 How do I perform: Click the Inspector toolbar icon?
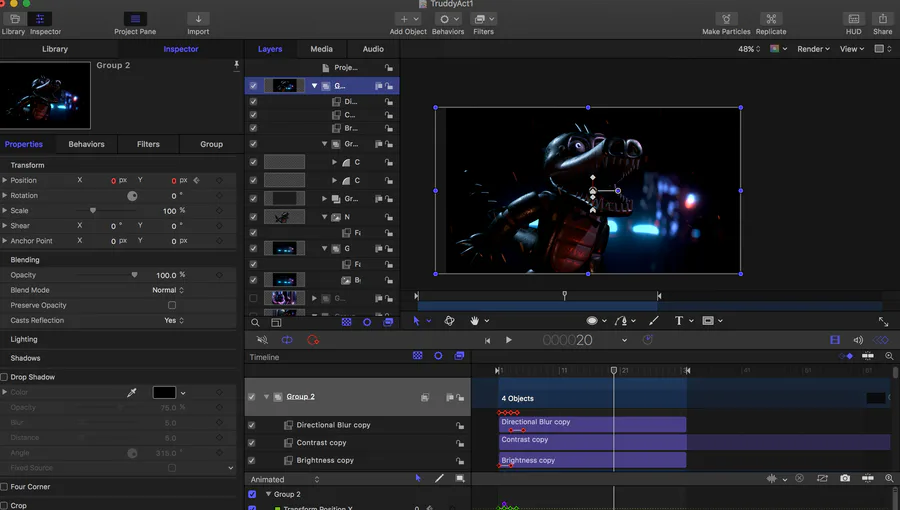pyautogui.click(x=41, y=19)
